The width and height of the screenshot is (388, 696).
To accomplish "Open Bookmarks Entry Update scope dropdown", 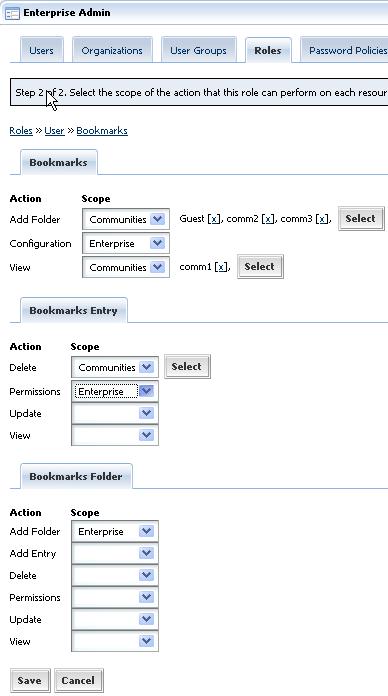I will [x=115, y=414].
